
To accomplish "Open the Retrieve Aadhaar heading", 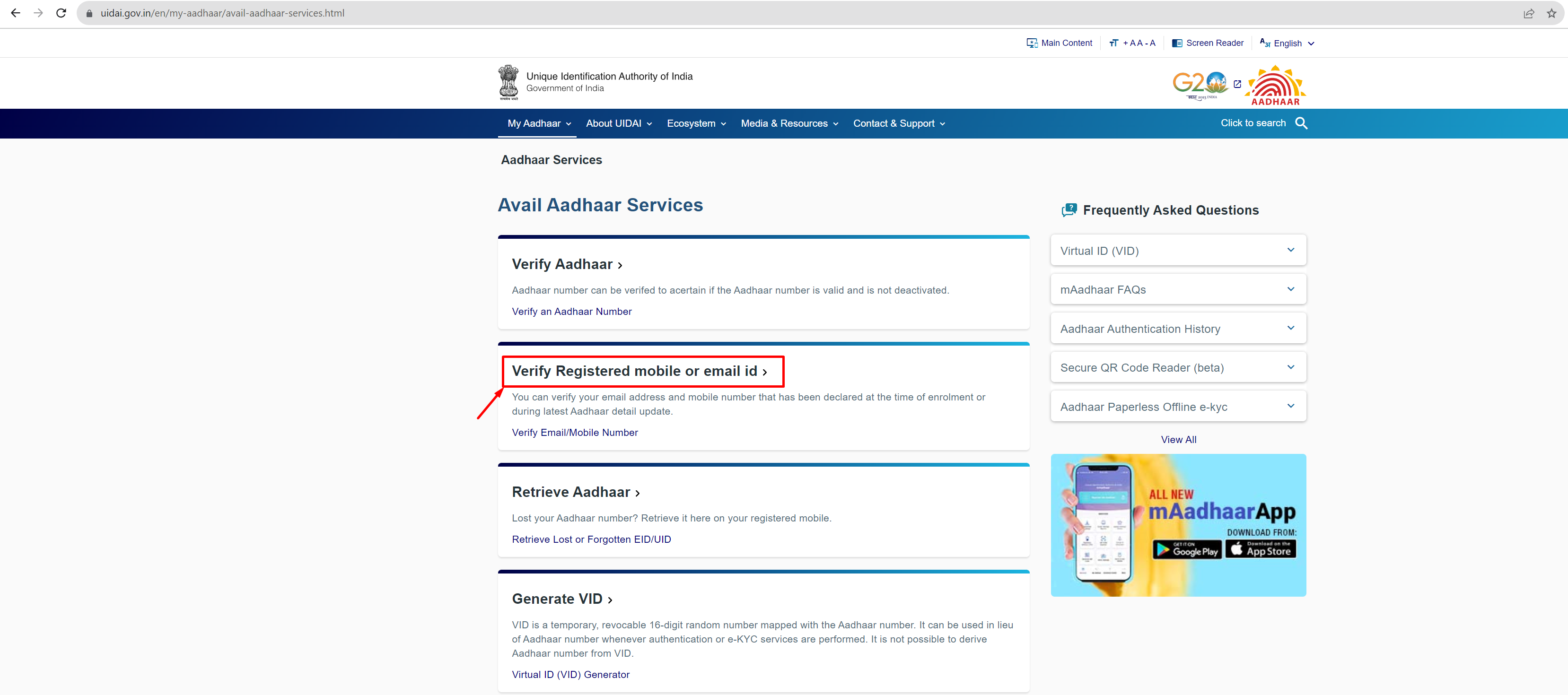I will (x=576, y=492).
